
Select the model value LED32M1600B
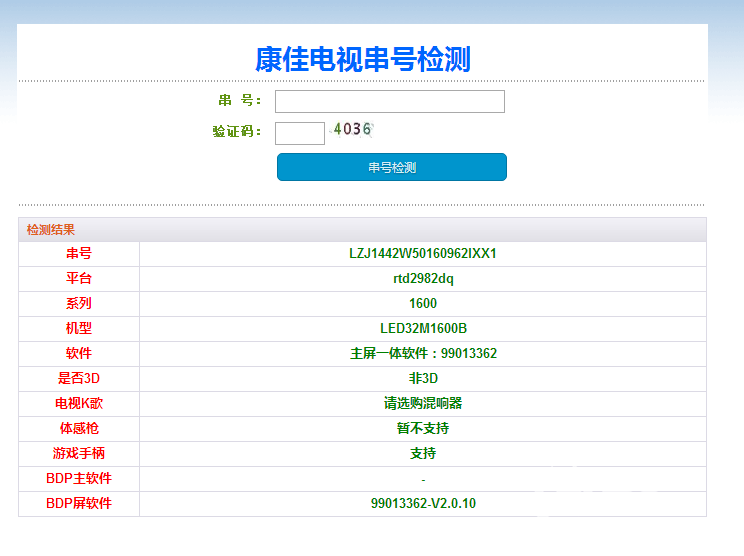pos(422,329)
